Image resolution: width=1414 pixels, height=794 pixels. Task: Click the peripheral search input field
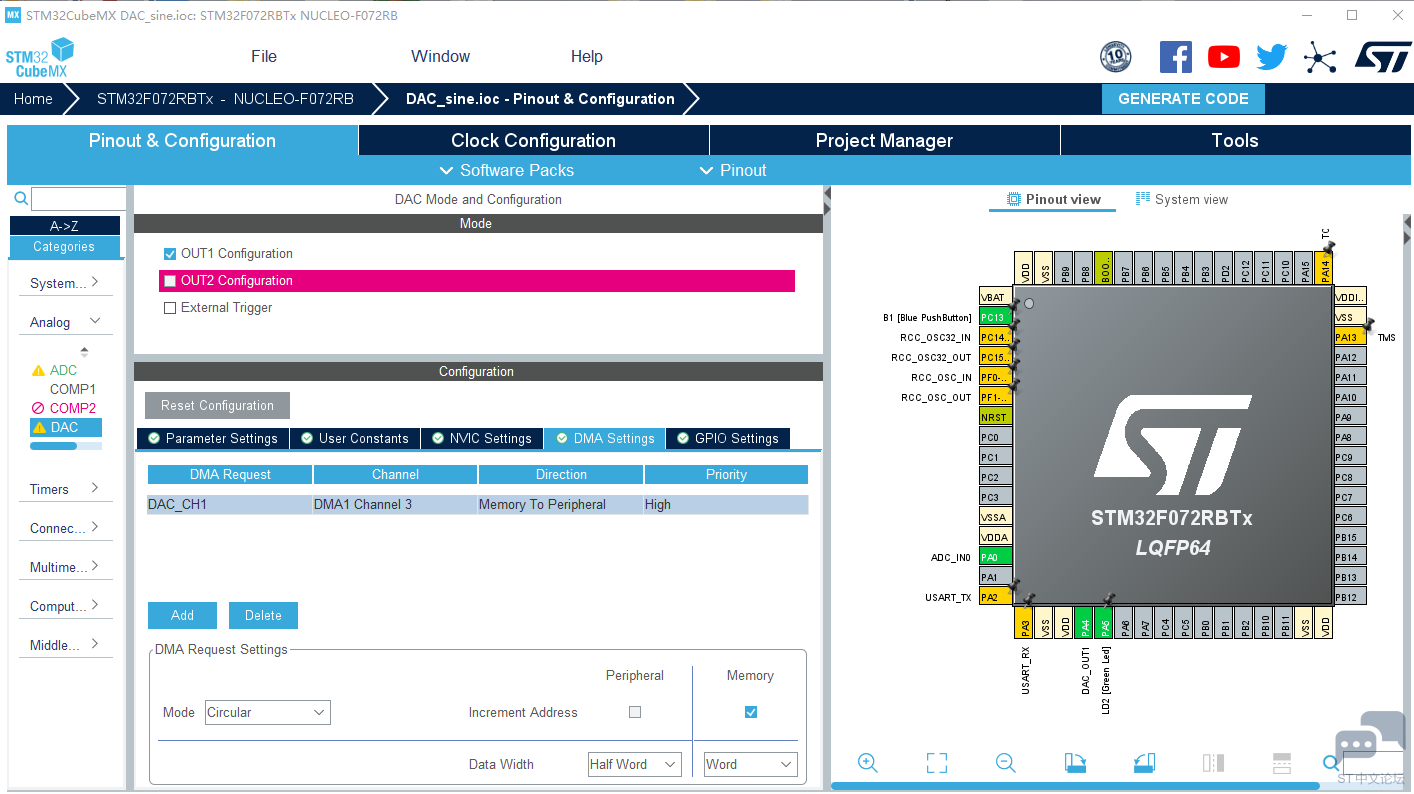tap(78, 199)
